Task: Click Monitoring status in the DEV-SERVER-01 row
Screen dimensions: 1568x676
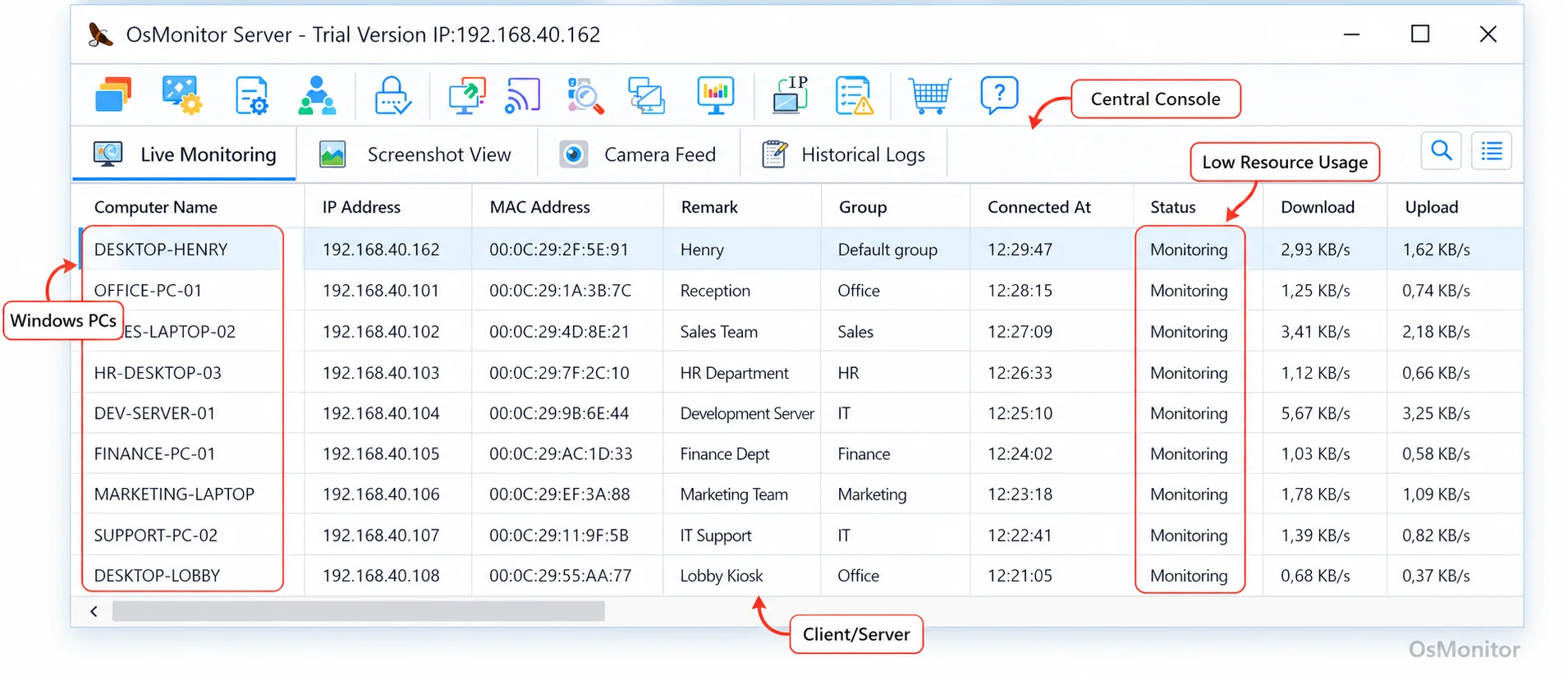Action: pos(1189,413)
